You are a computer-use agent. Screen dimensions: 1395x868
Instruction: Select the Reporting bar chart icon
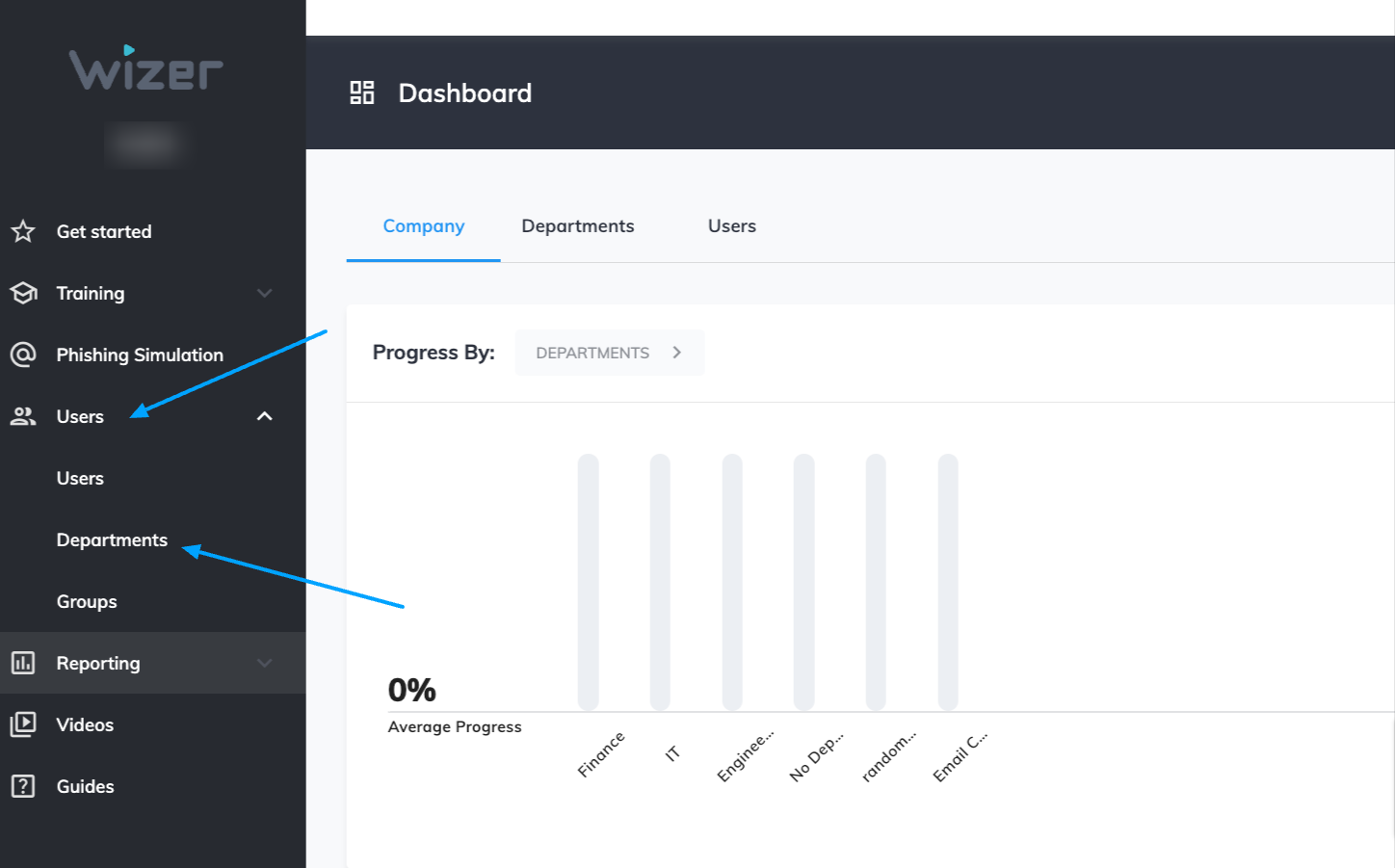23,663
